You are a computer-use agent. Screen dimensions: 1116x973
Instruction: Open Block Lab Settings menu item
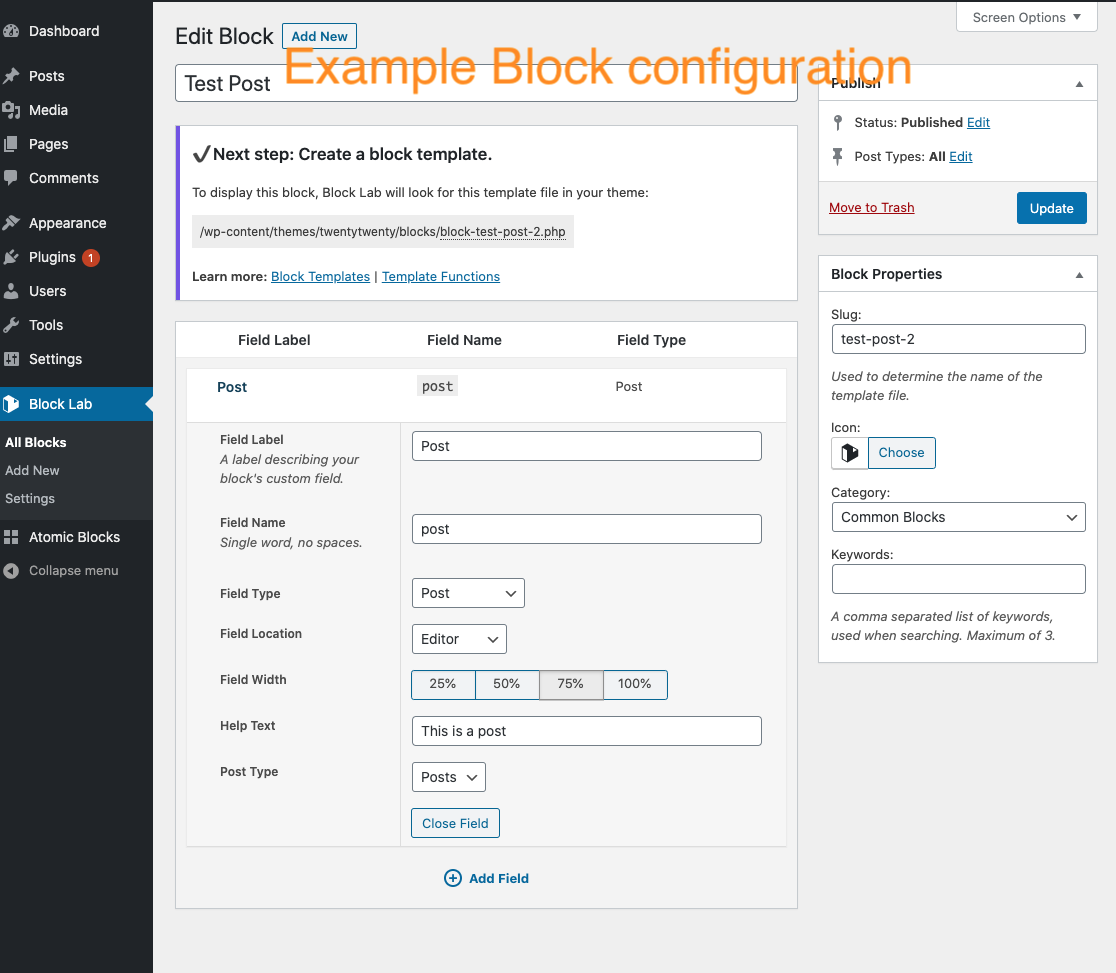30,498
